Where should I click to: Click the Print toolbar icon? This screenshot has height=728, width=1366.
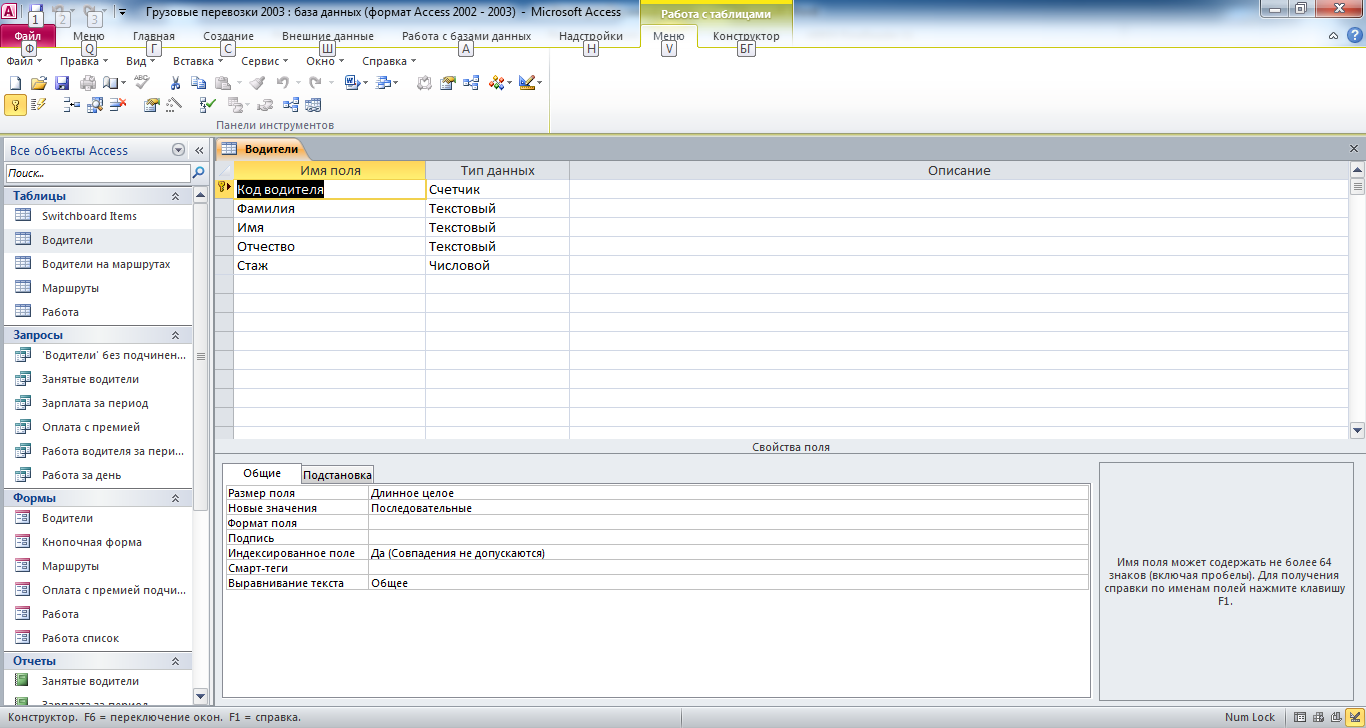(88, 83)
